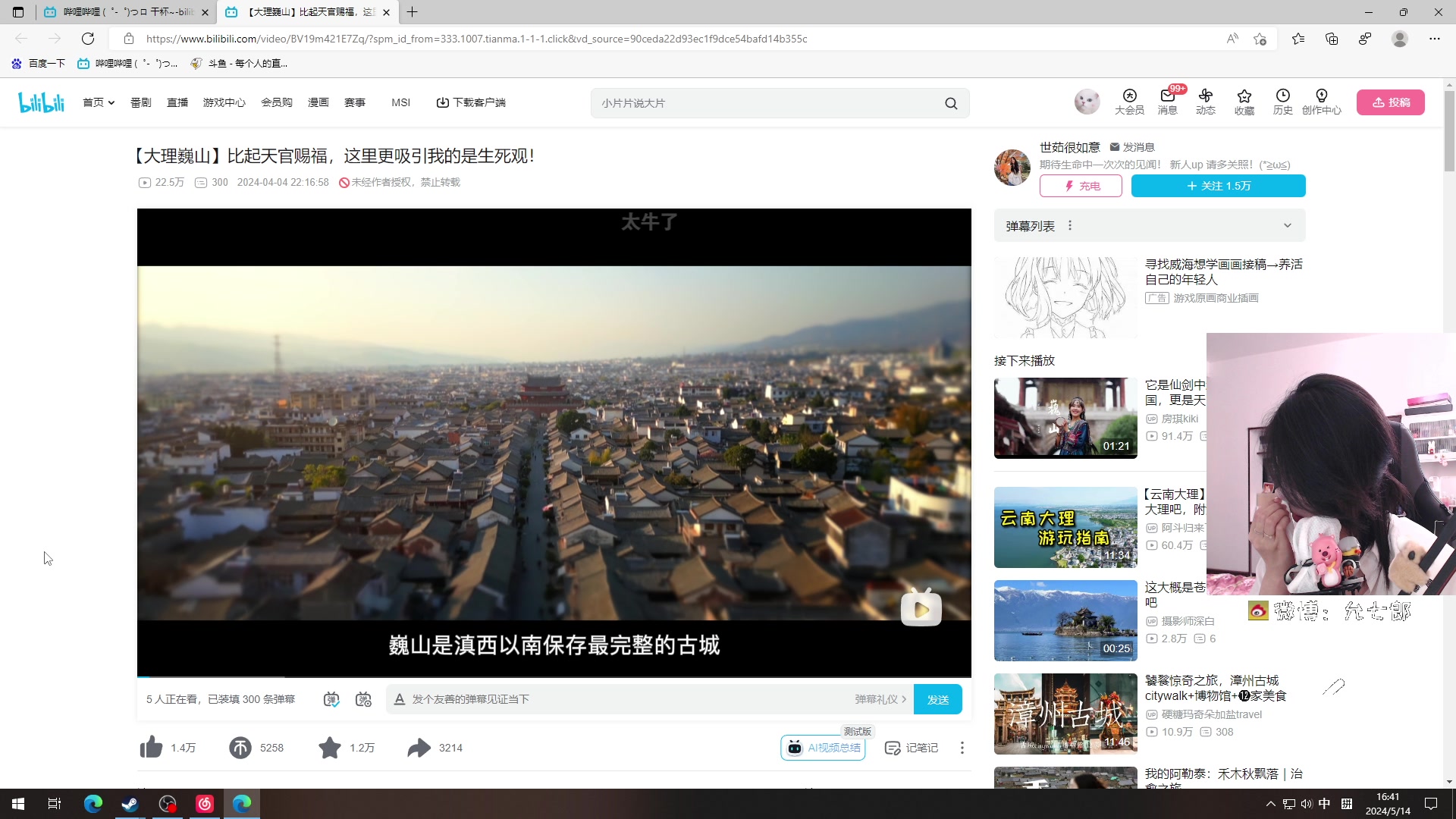
Task: Click the pink 投稿 button
Action: coord(1390,102)
